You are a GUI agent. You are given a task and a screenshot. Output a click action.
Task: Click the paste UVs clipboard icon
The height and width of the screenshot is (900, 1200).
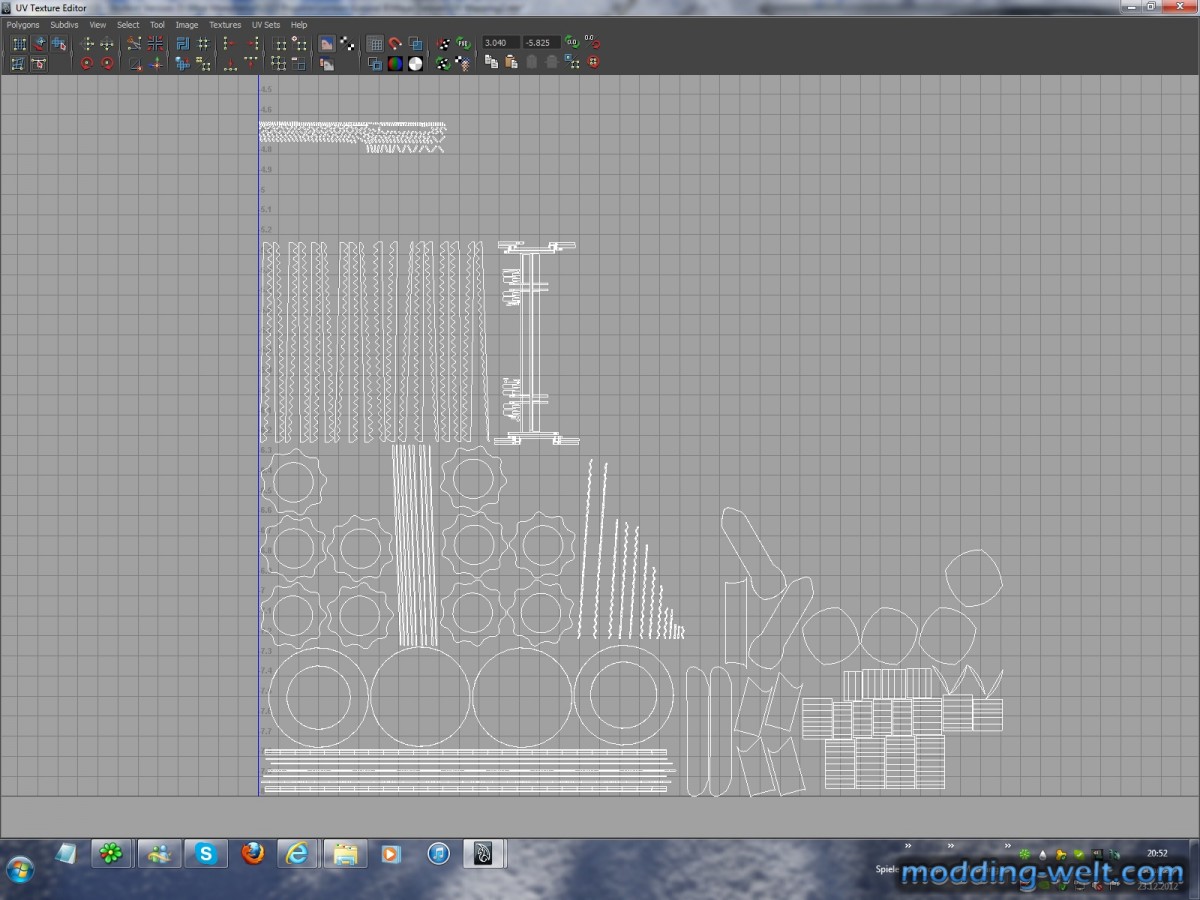click(511, 62)
